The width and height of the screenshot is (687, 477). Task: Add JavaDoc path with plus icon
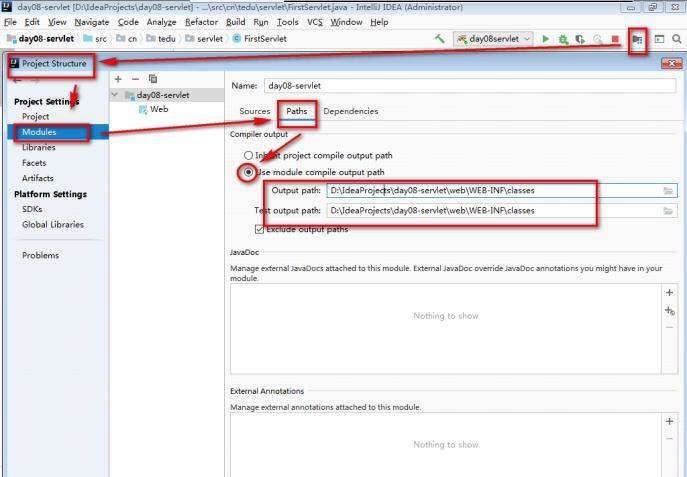pos(669,293)
